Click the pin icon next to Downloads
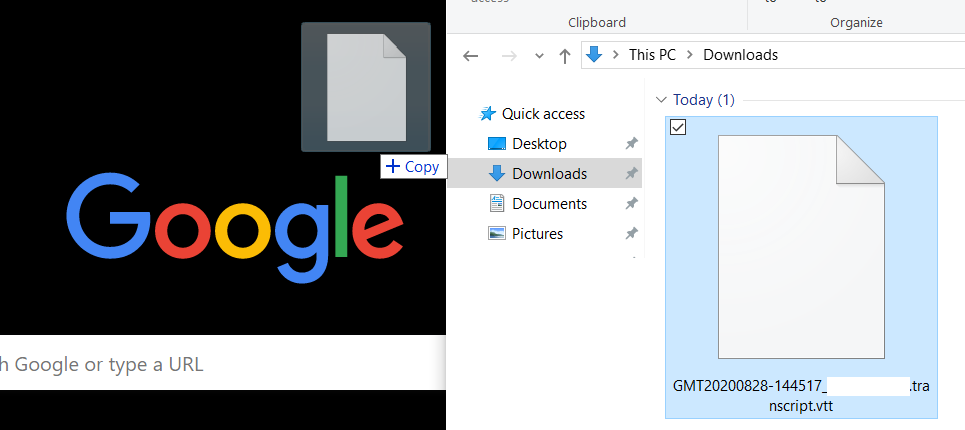 click(631, 173)
